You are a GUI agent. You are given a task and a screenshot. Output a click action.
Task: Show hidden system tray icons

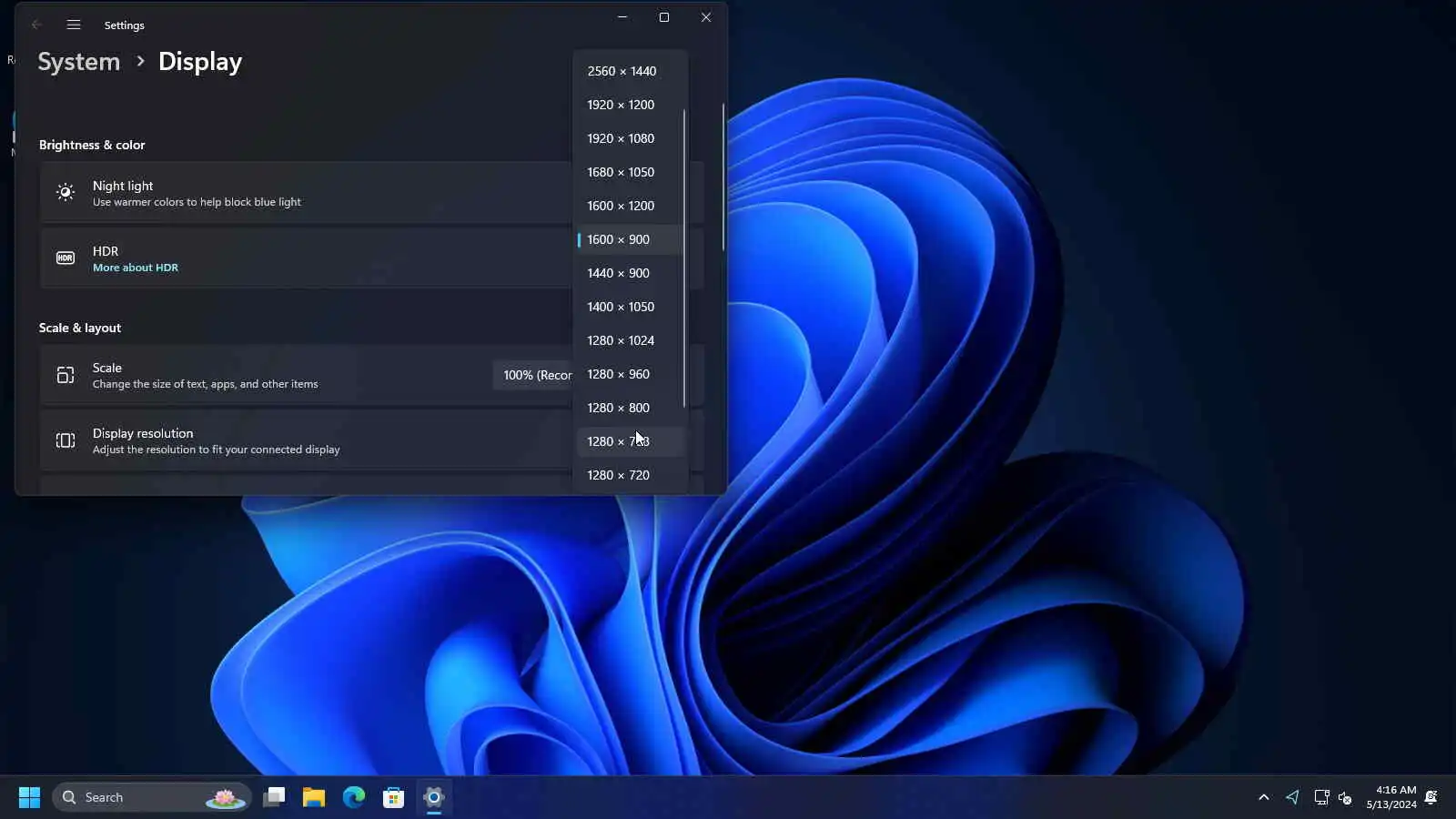1263,797
